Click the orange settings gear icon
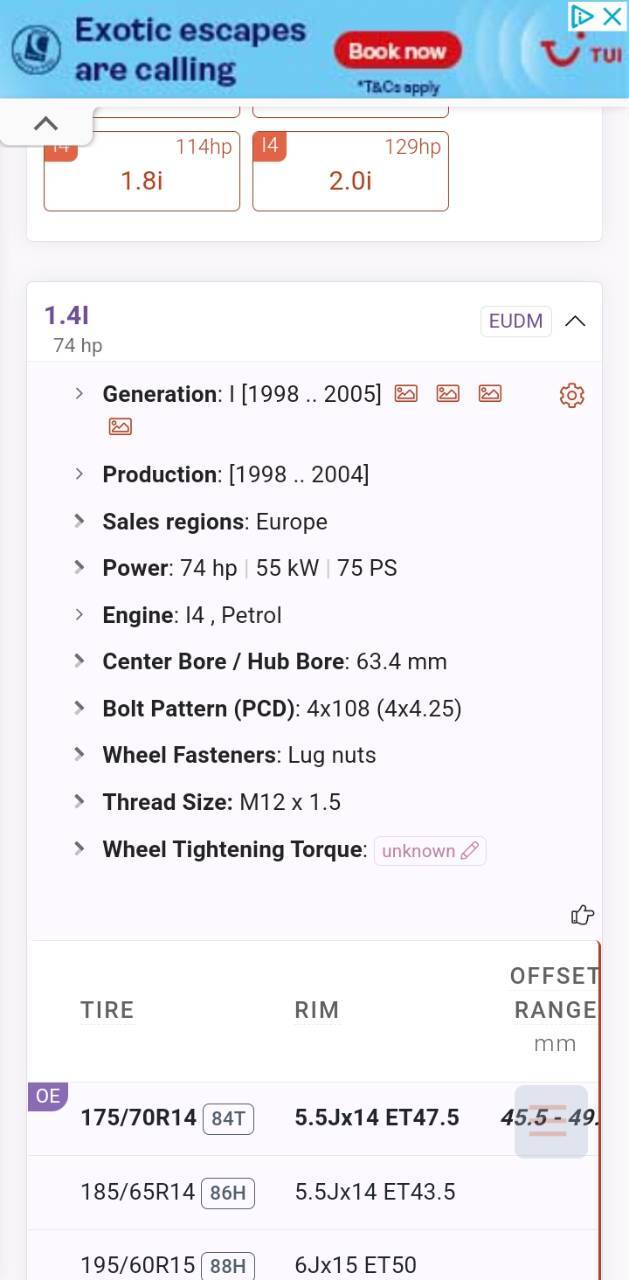The image size is (629, 1280). click(x=572, y=395)
